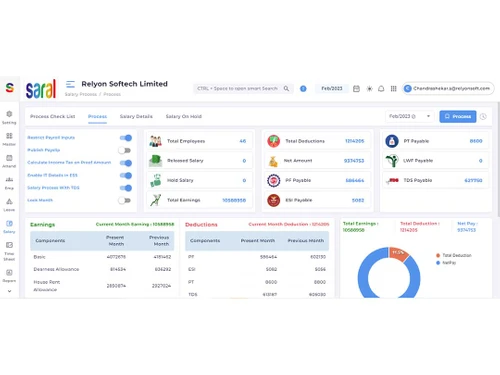This screenshot has width=500, height=375.
Task: Click the page vertical scrollbar
Action: pyautogui.click(x=498, y=160)
